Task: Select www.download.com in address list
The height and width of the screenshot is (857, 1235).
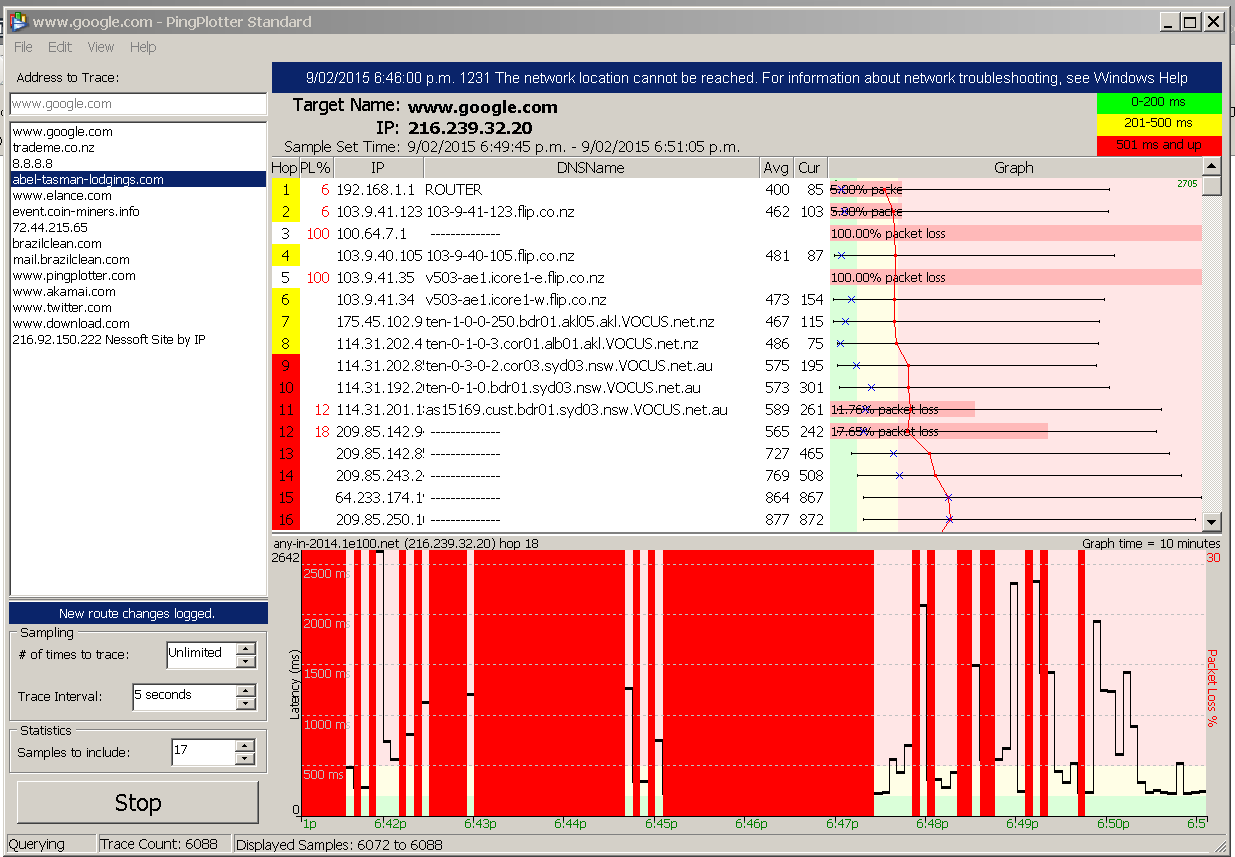Action: click(x=138, y=324)
